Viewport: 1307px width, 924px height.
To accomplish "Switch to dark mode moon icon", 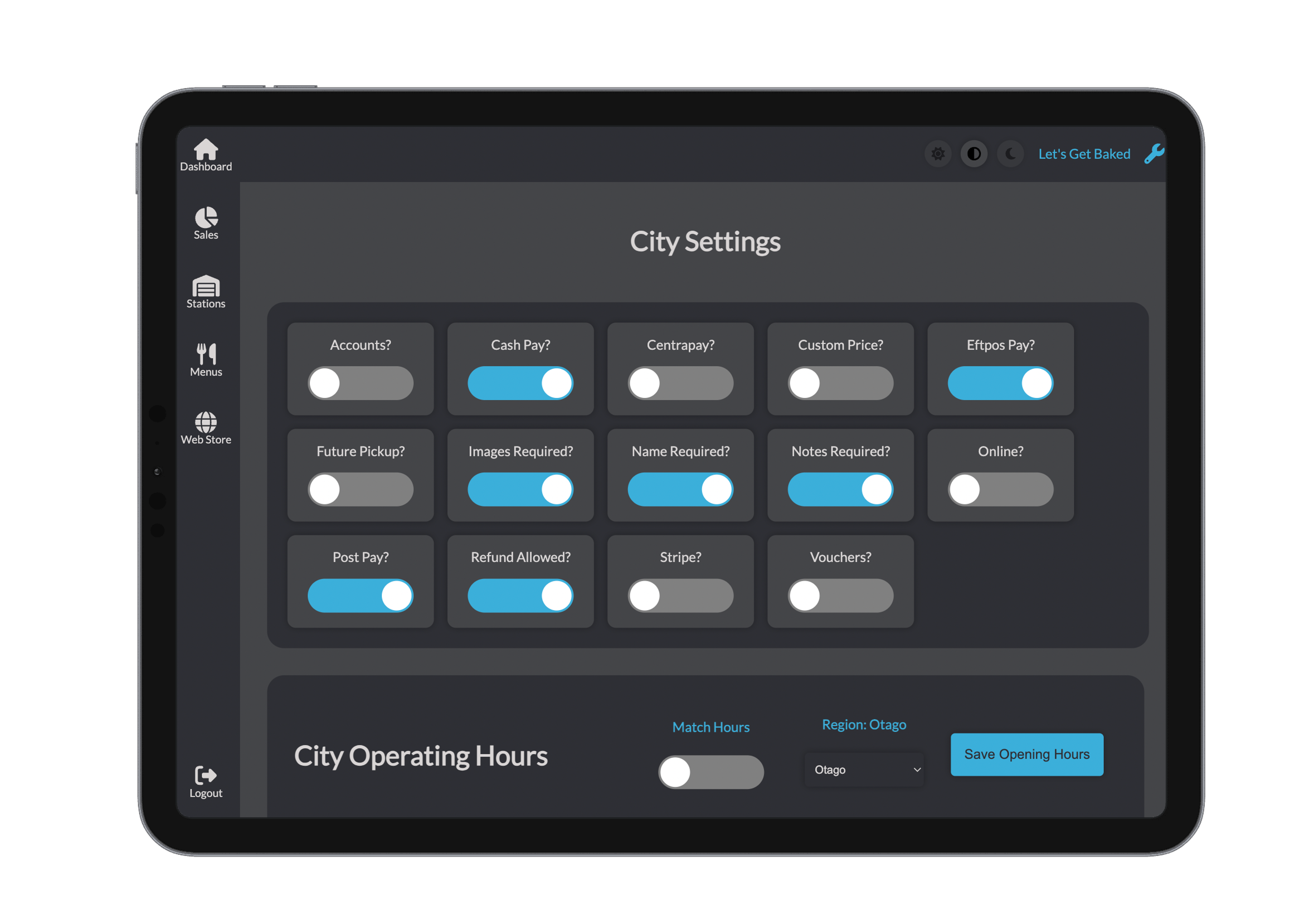I will pyautogui.click(x=1010, y=154).
